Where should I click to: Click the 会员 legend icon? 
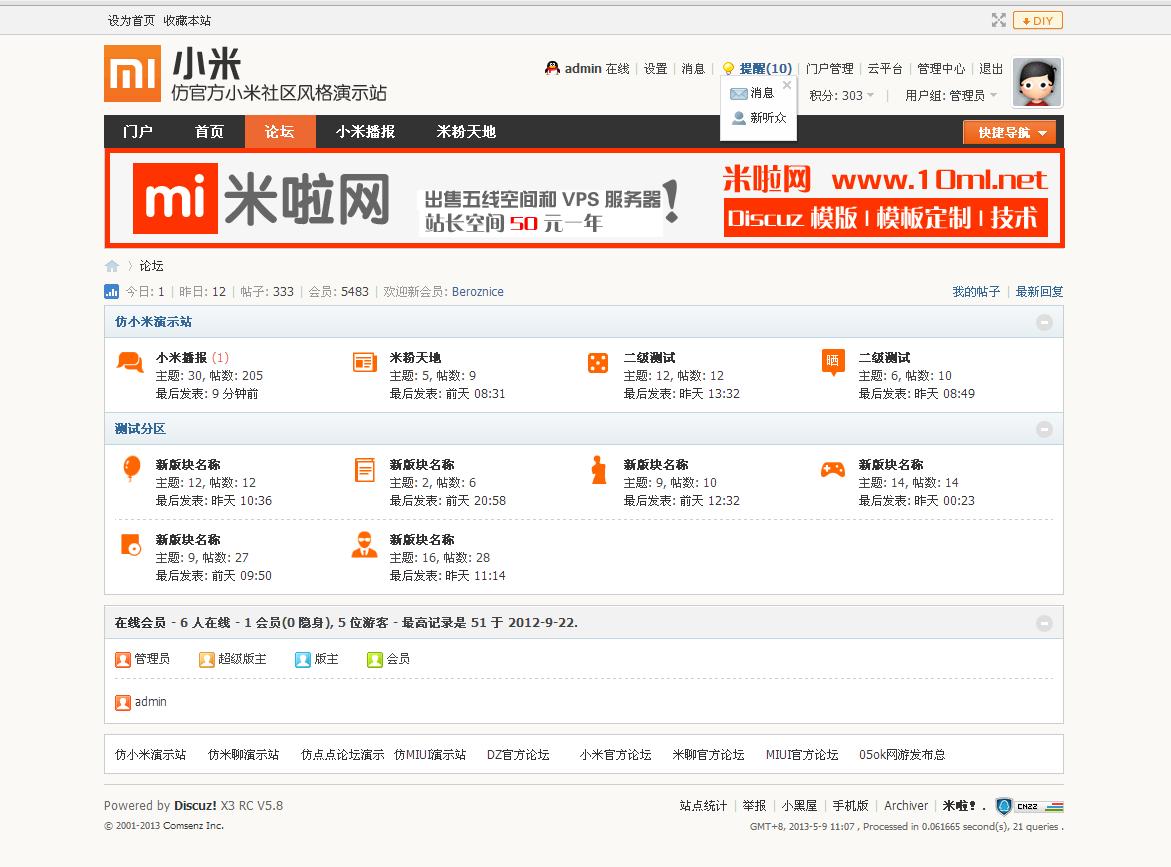click(375, 659)
